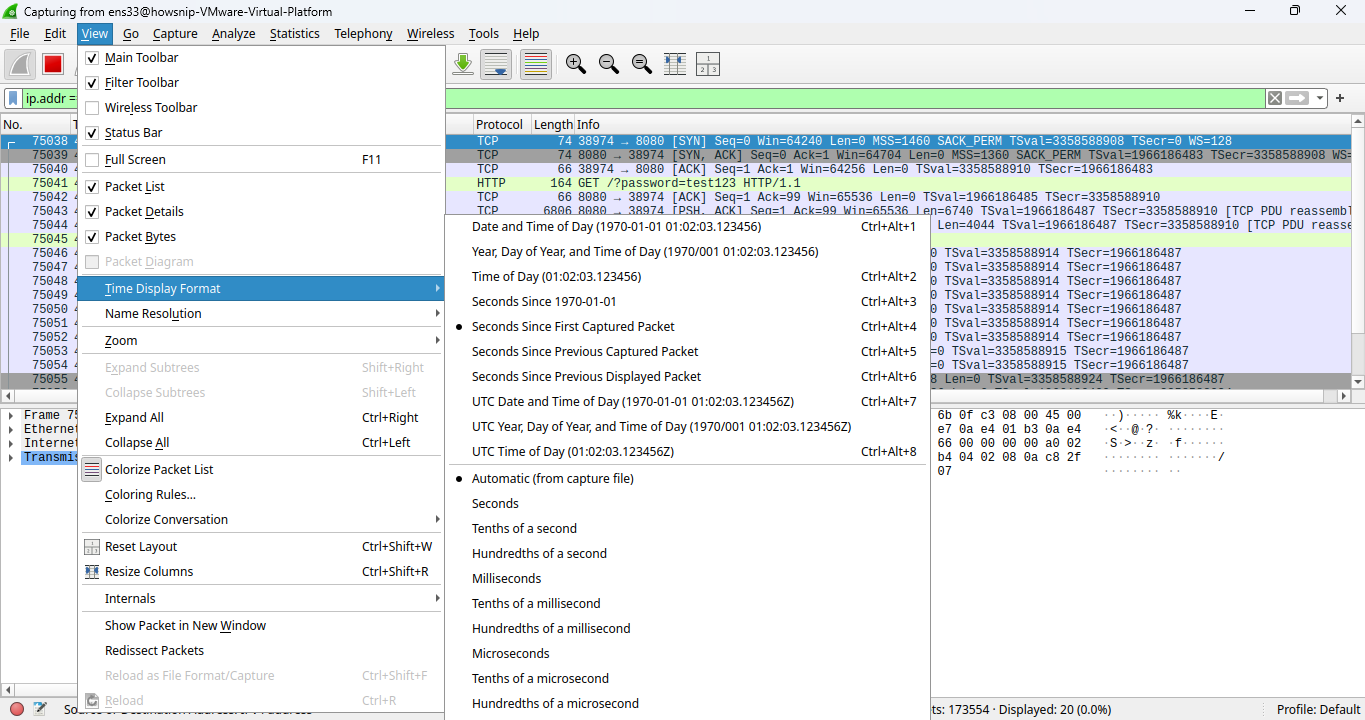Stop the capture with the red square
This screenshot has width=1365, height=720.
[53, 64]
